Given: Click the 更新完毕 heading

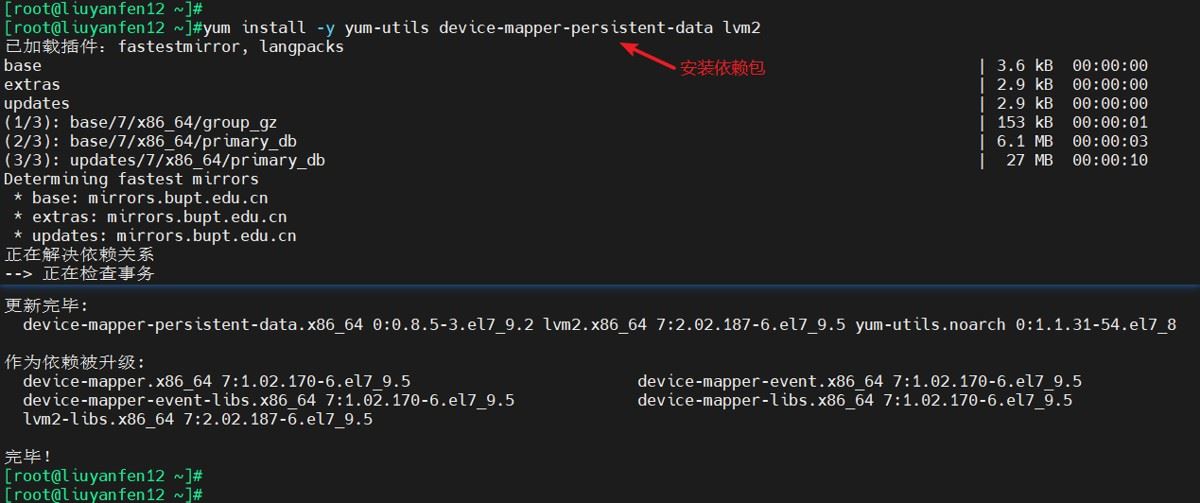Looking at the screenshot, I should [x=46, y=305].
